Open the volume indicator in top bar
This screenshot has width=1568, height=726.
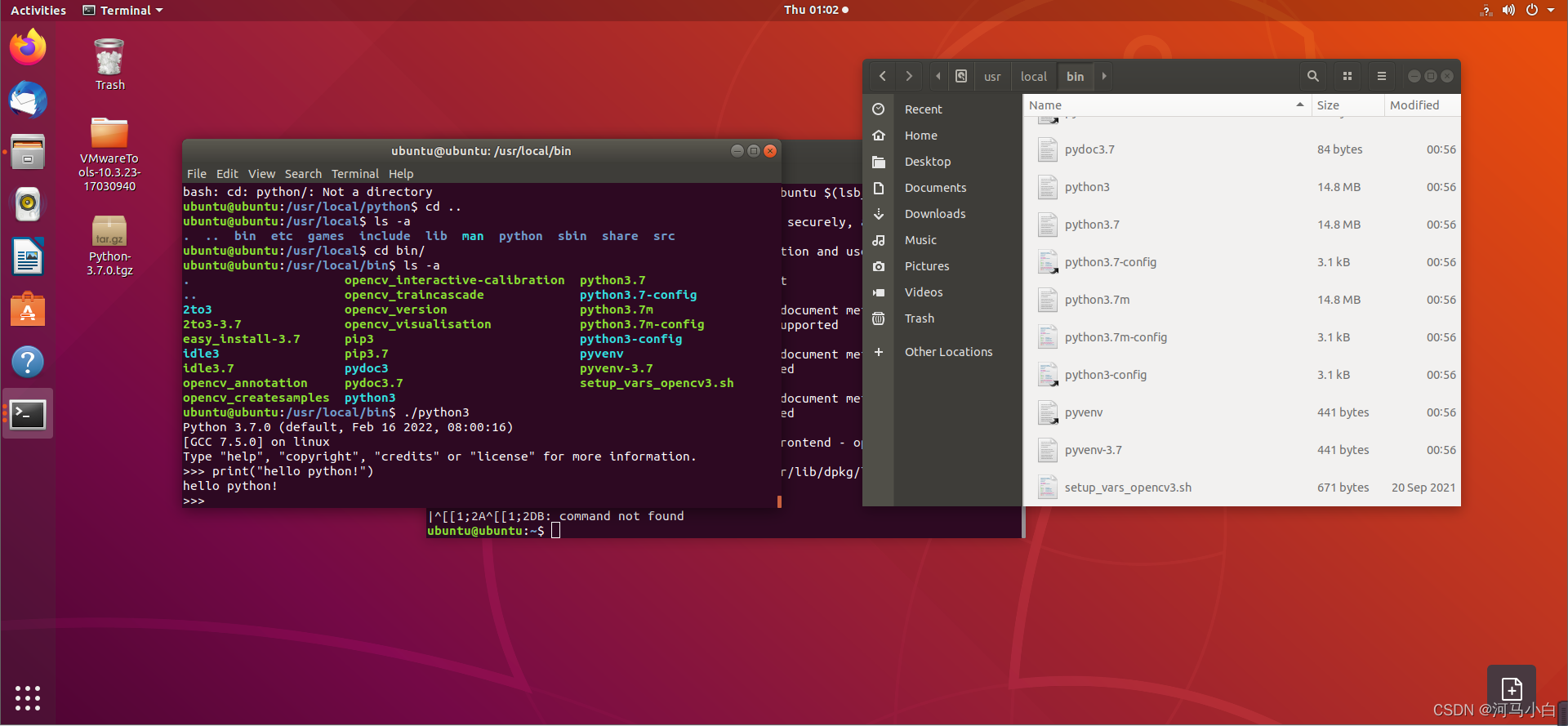click(x=1508, y=10)
